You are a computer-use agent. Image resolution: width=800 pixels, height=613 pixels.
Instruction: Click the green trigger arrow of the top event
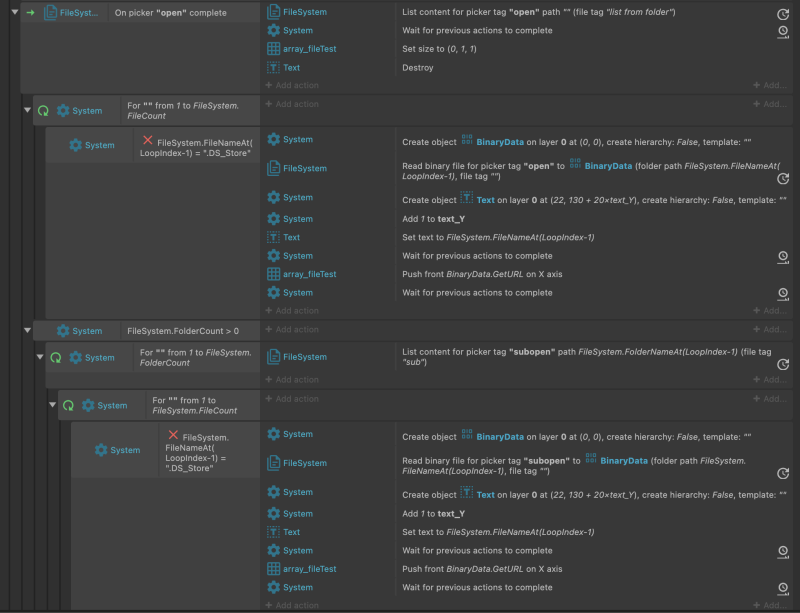31,13
